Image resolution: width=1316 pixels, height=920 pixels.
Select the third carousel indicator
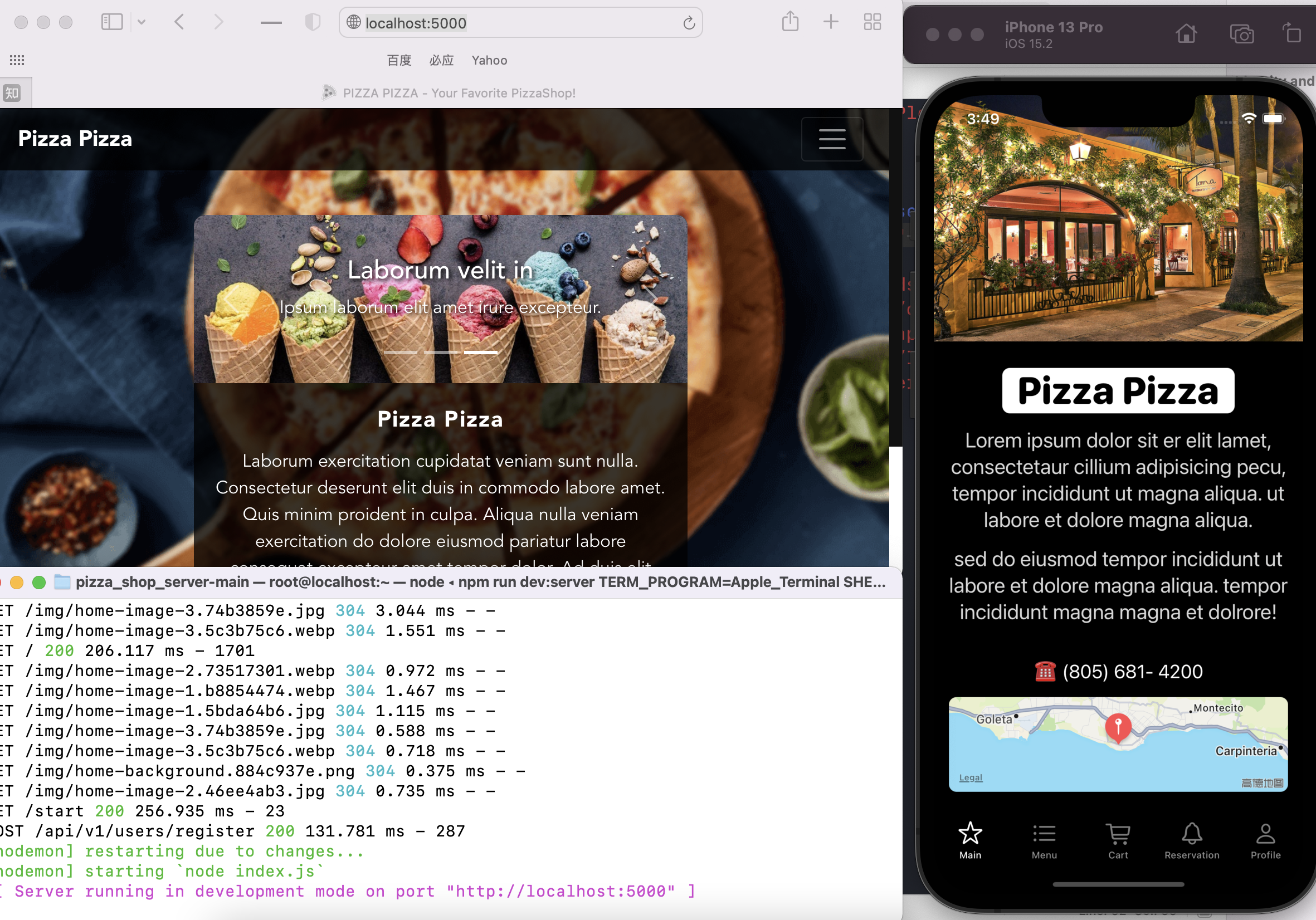[x=480, y=352]
